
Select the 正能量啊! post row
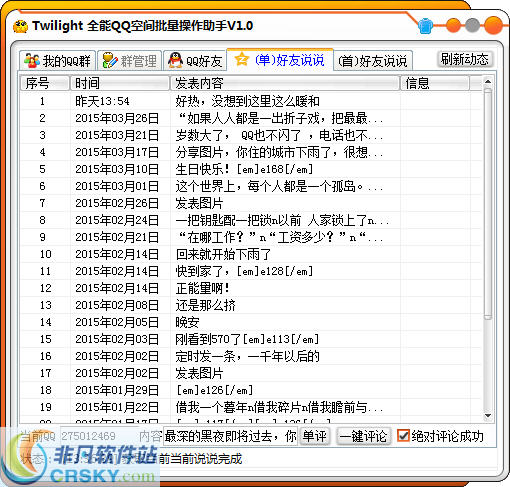(x=251, y=288)
